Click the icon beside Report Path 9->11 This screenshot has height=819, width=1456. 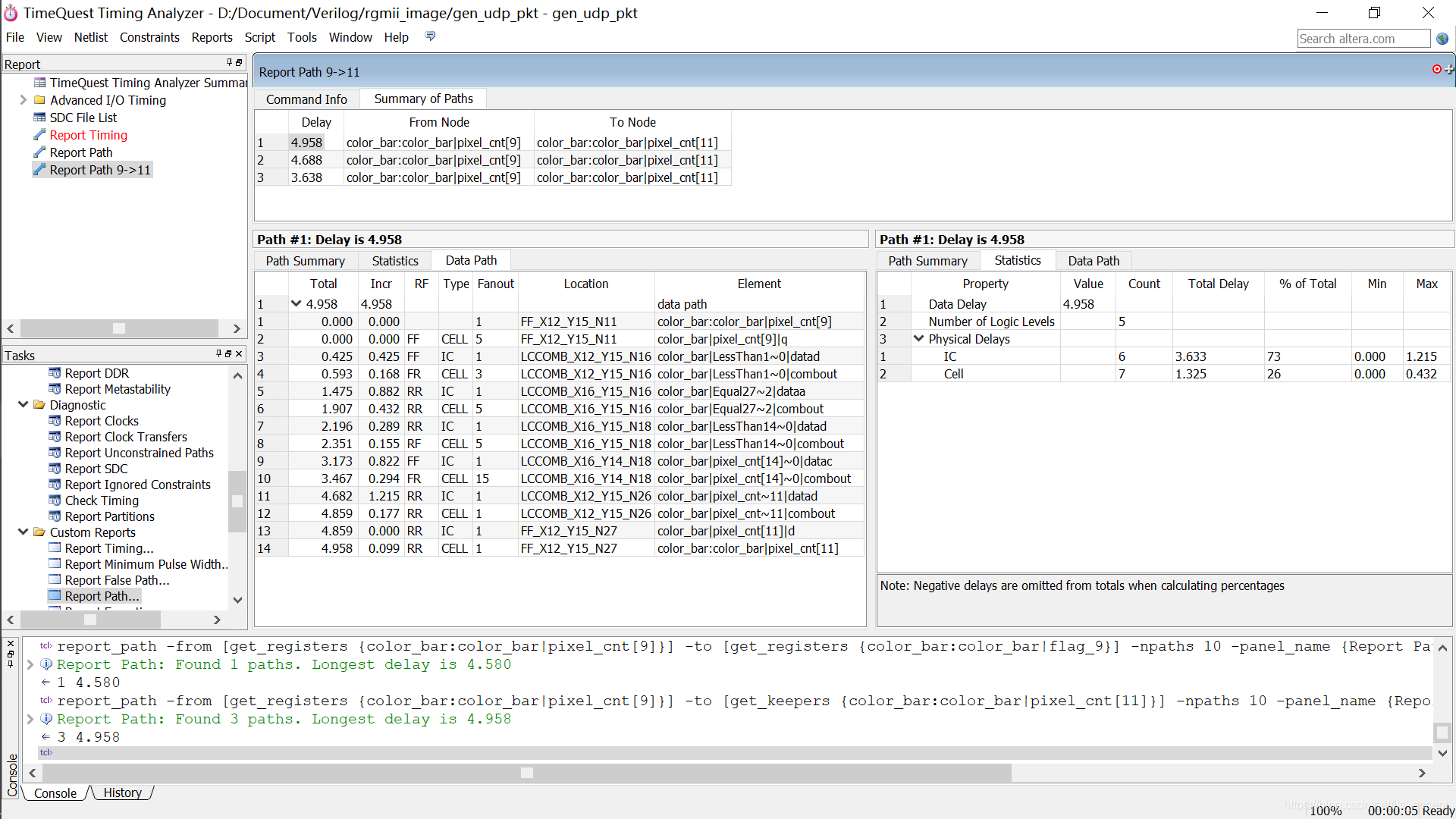click(x=39, y=170)
